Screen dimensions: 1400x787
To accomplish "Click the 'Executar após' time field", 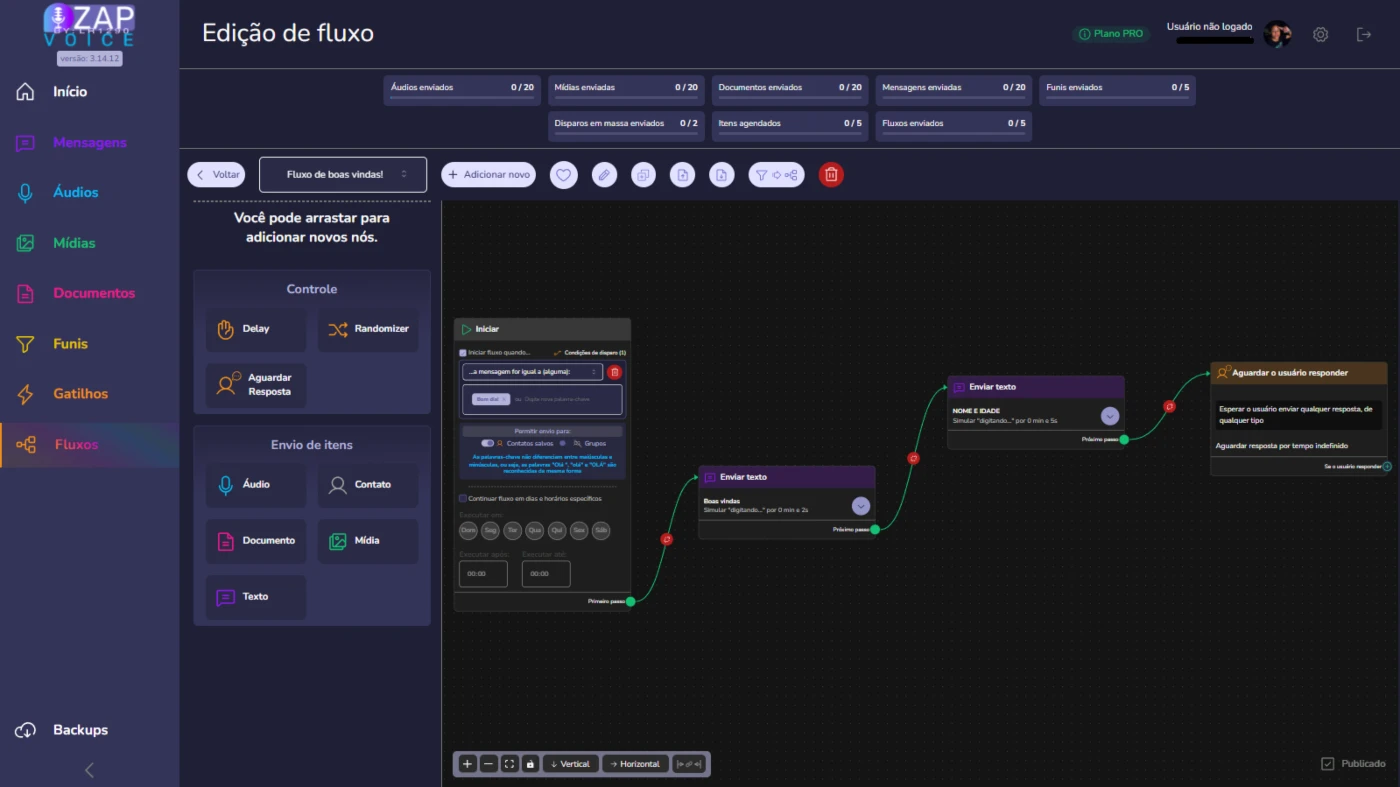I will pos(483,574).
